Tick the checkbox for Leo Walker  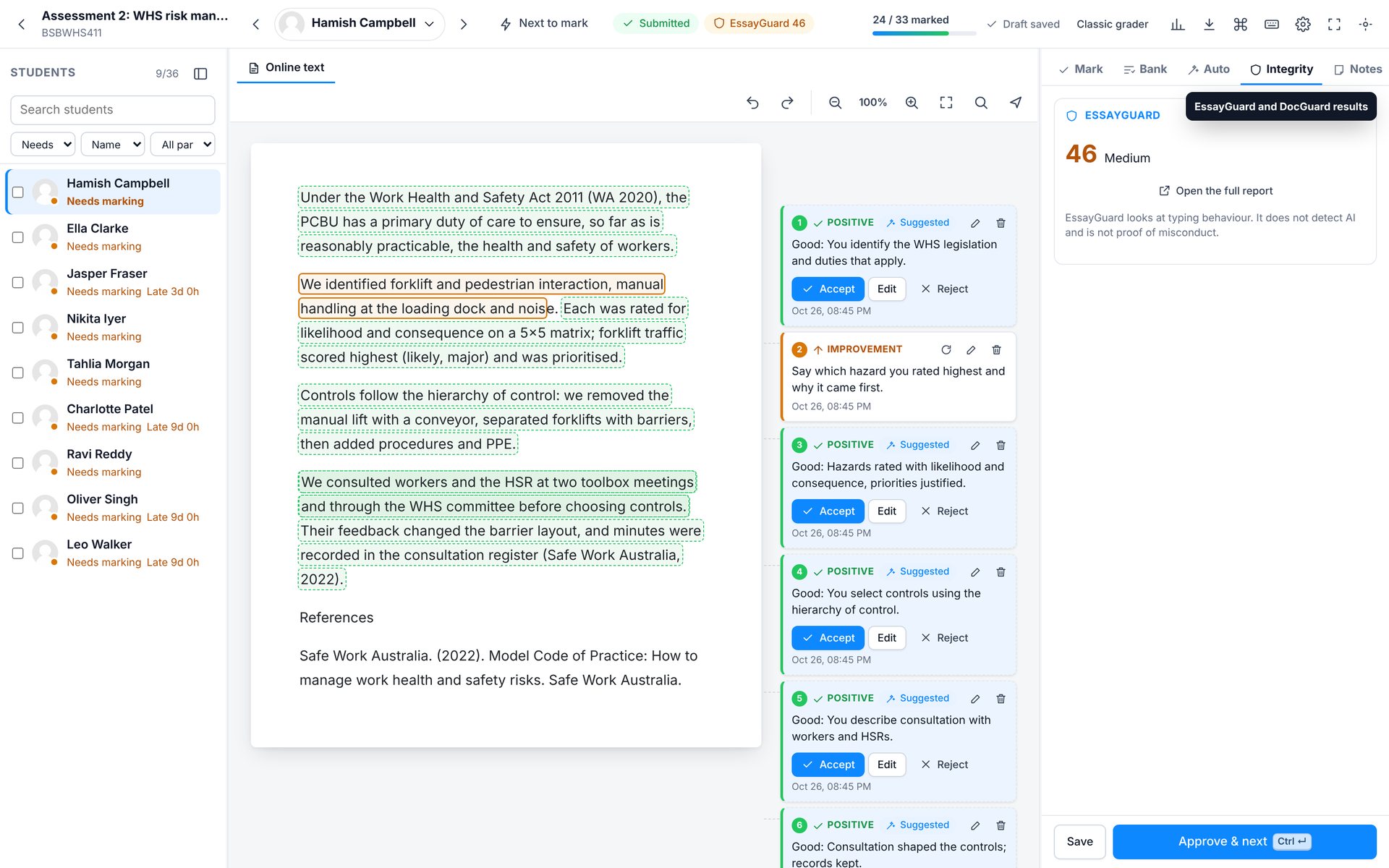click(x=18, y=553)
